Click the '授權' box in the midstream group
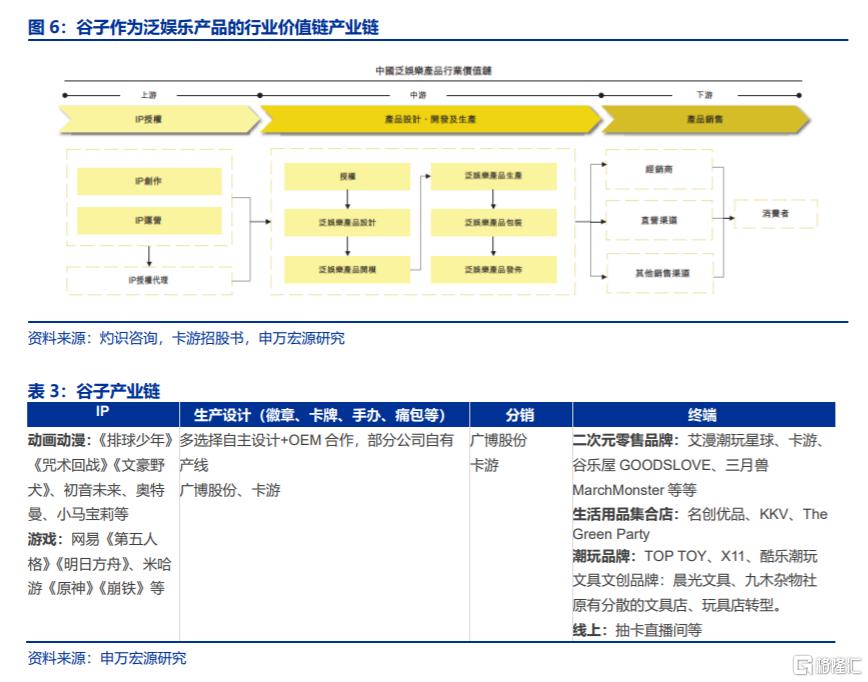The image size is (868, 682). pos(347,177)
